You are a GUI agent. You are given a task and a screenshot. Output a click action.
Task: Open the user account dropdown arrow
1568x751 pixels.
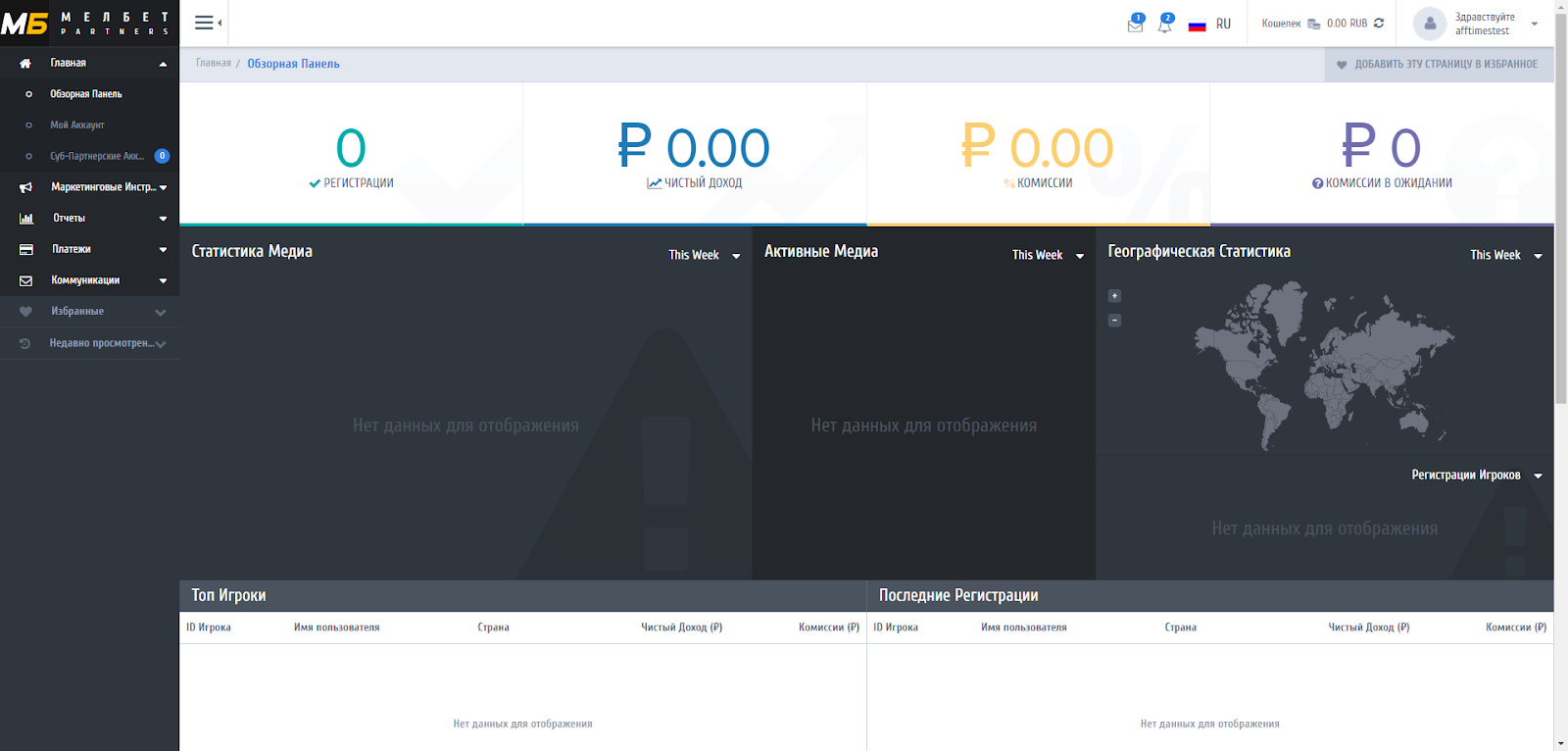1535,24
